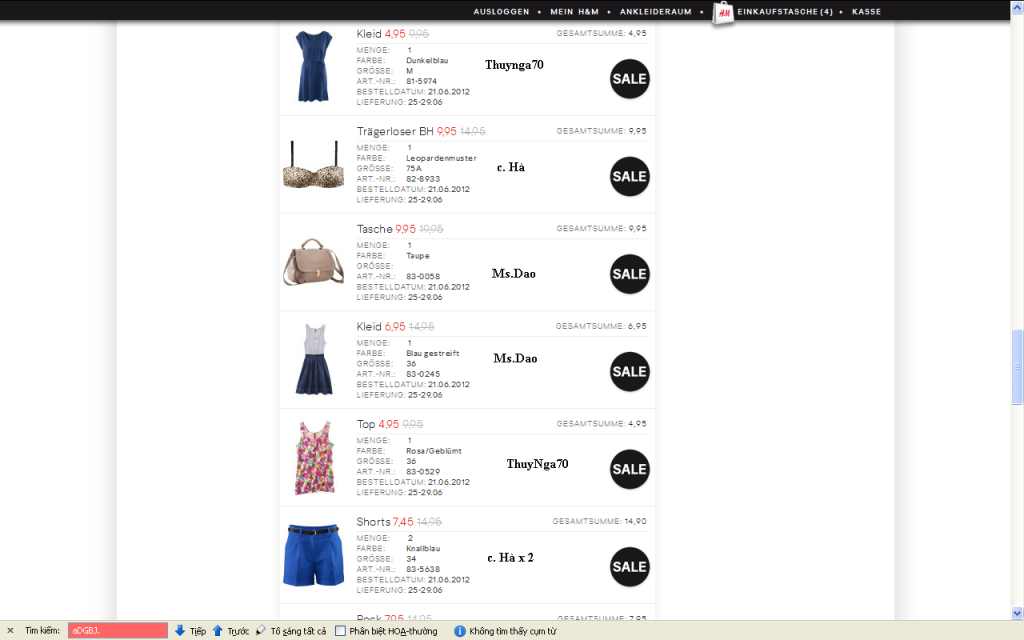
Task: Click the SALE badge on Trägerloser BH
Action: click(x=629, y=177)
